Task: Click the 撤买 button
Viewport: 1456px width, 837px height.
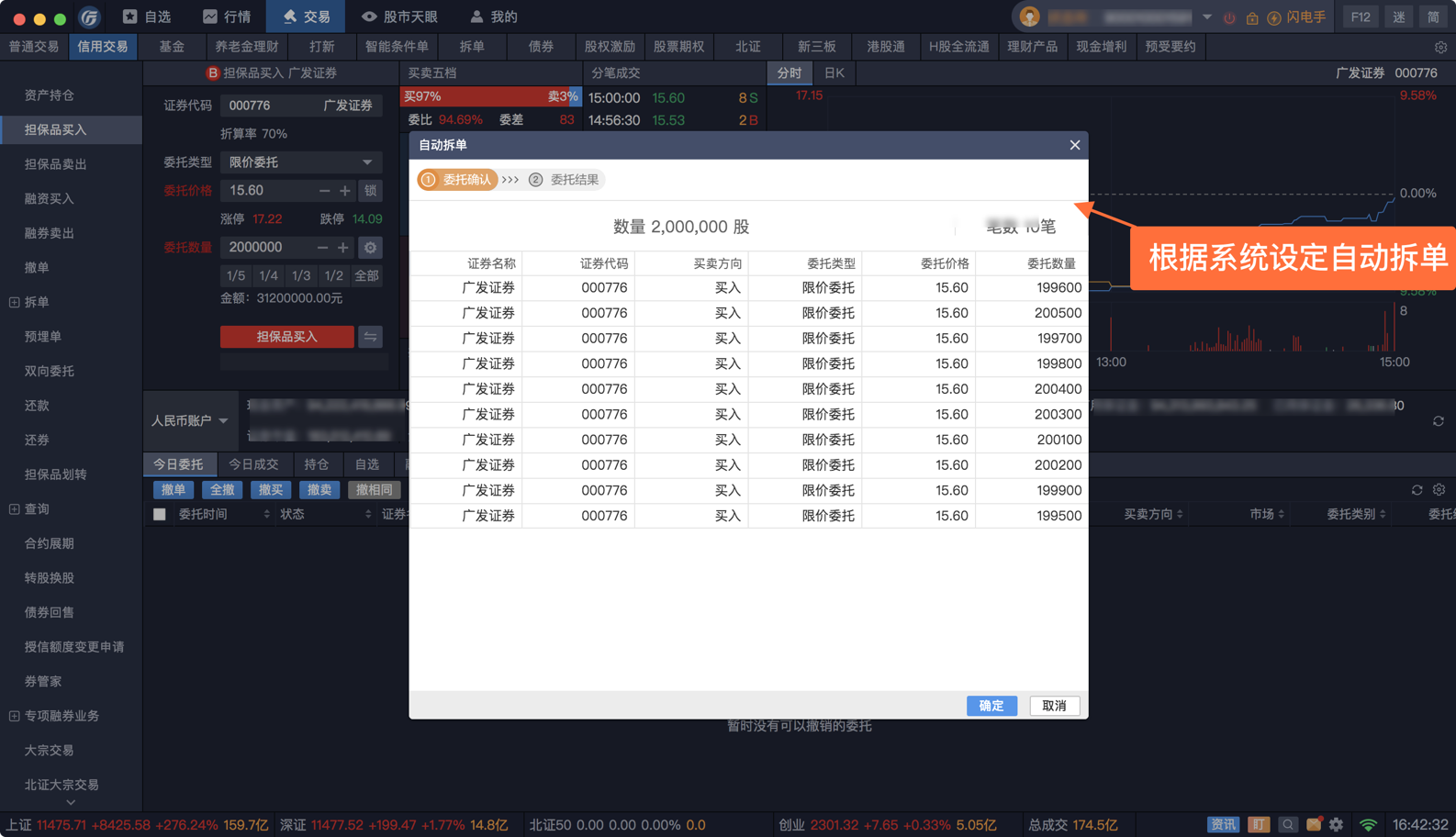Action: (x=271, y=490)
